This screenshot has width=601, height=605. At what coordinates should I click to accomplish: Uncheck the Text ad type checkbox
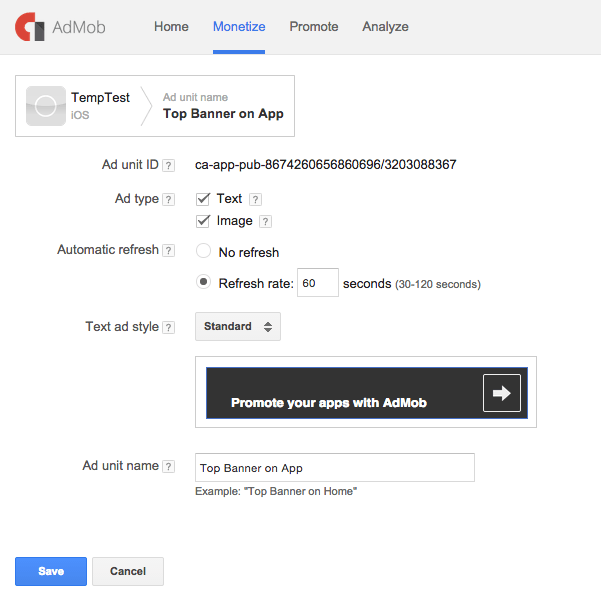(x=203, y=199)
